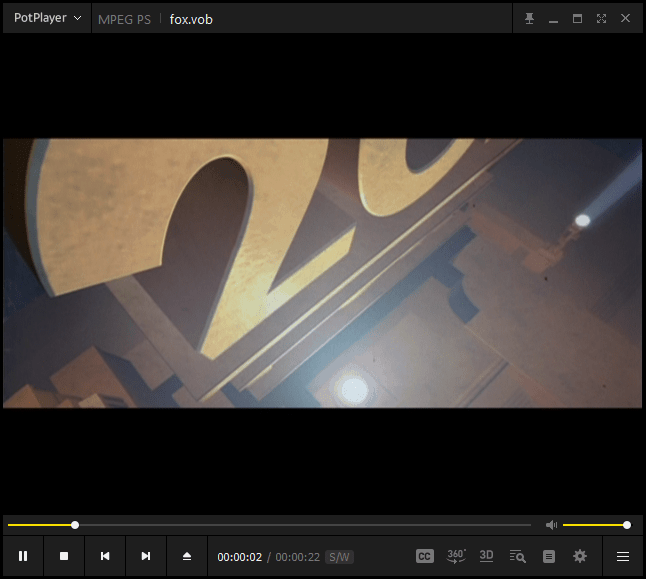Viewport: 646px width, 579px height.
Task: Toggle 3D video mode
Action: (x=487, y=556)
